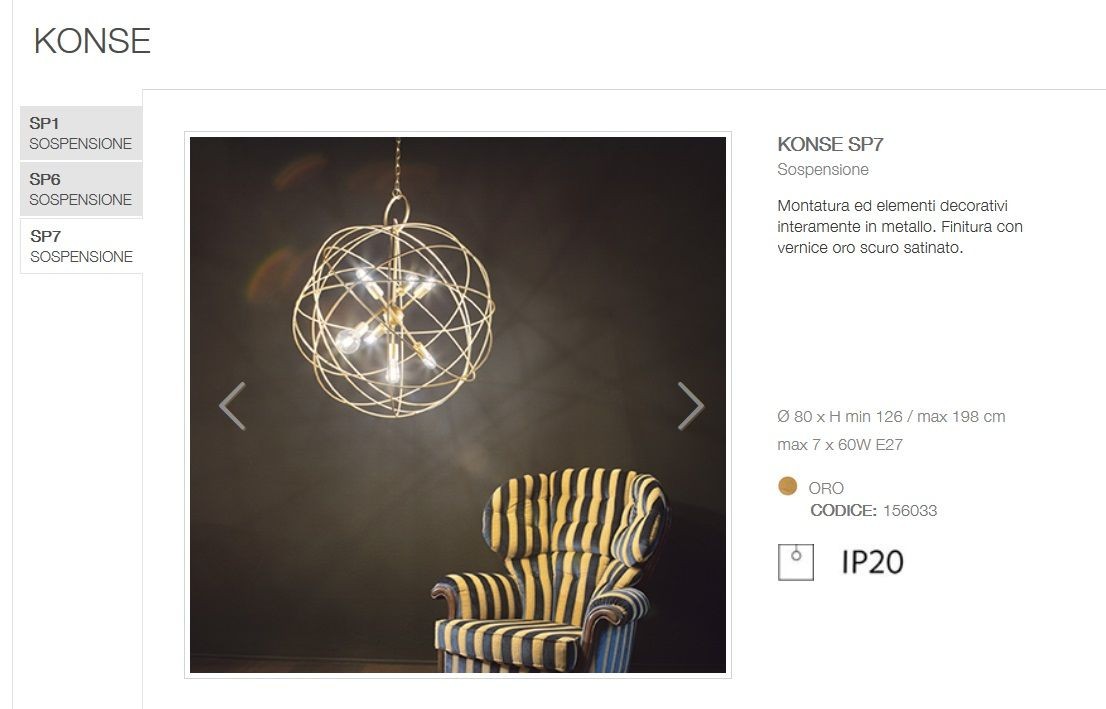This screenshot has width=1106, height=709.
Task: Click the KONSE collection heading
Action: tap(92, 41)
